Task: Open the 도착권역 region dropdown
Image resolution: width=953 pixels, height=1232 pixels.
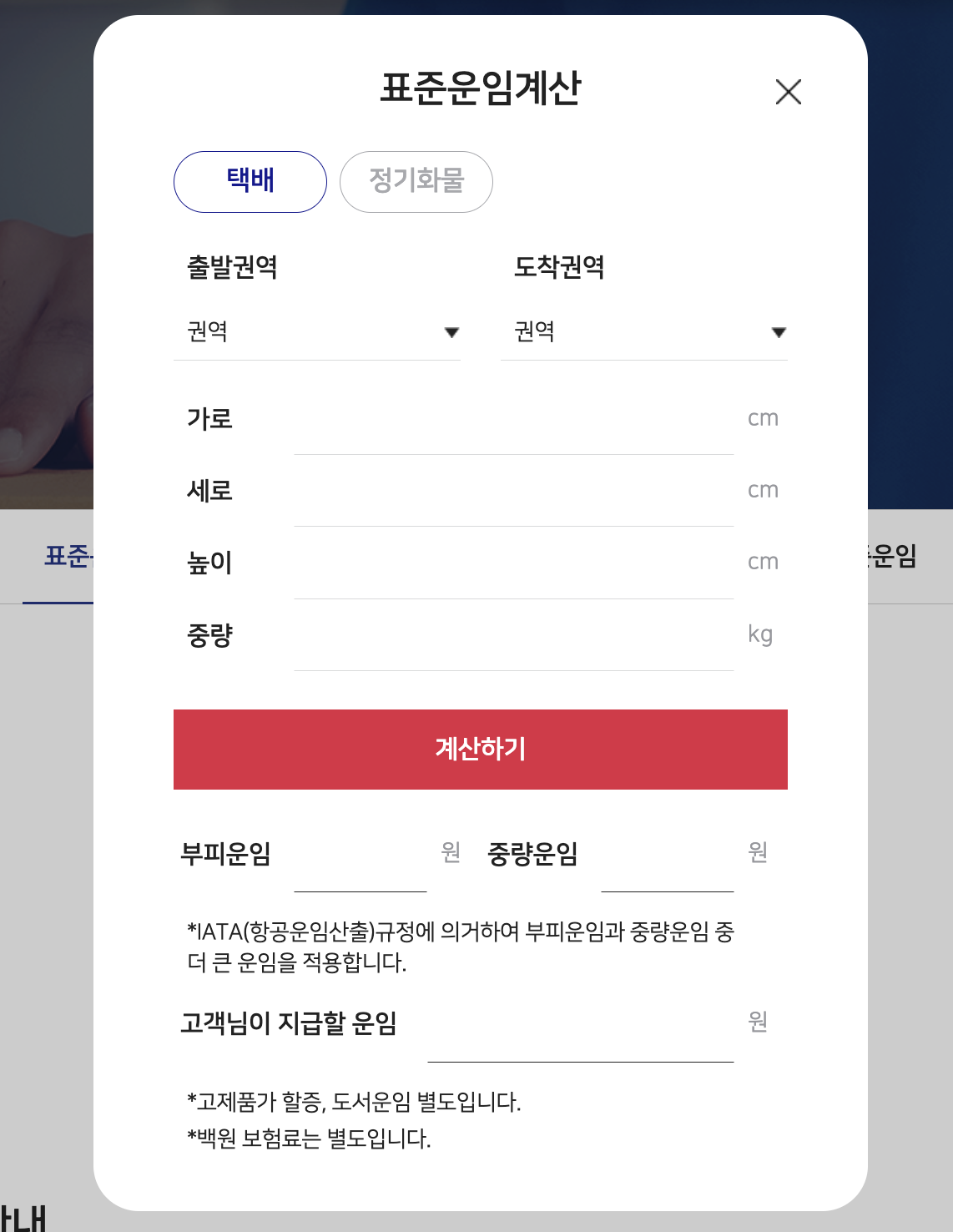Action: point(643,332)
